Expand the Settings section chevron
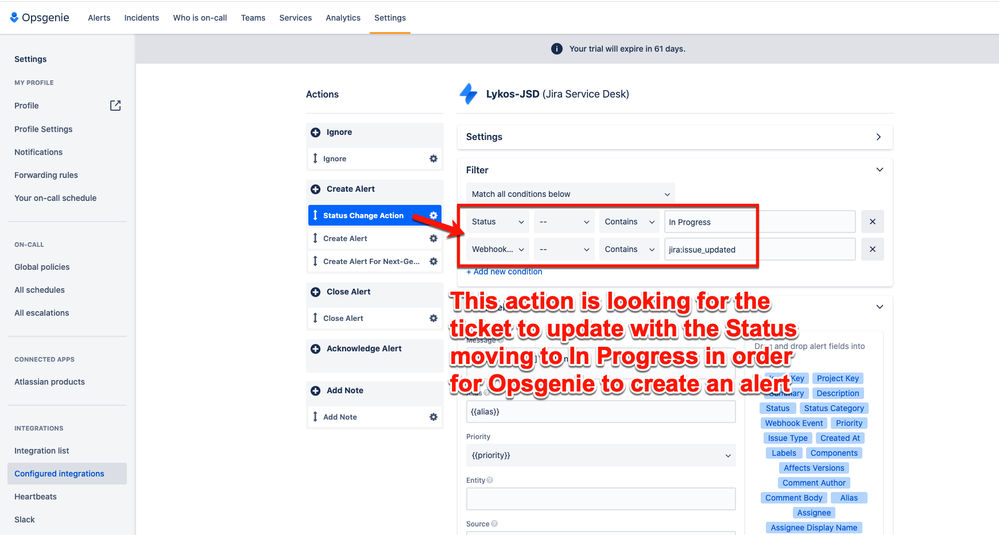Viewport: 999px width, 535px height. [879, 137]
